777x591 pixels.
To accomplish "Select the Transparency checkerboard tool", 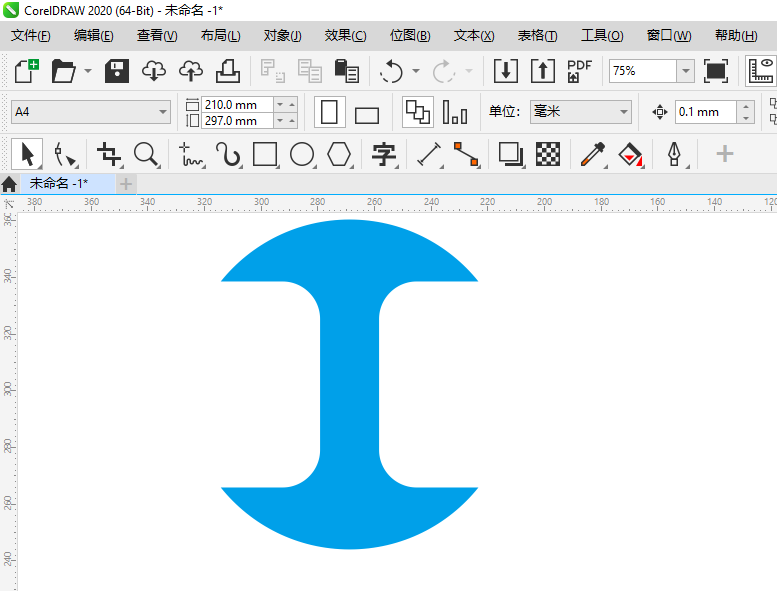I will [x=548, y=154].
